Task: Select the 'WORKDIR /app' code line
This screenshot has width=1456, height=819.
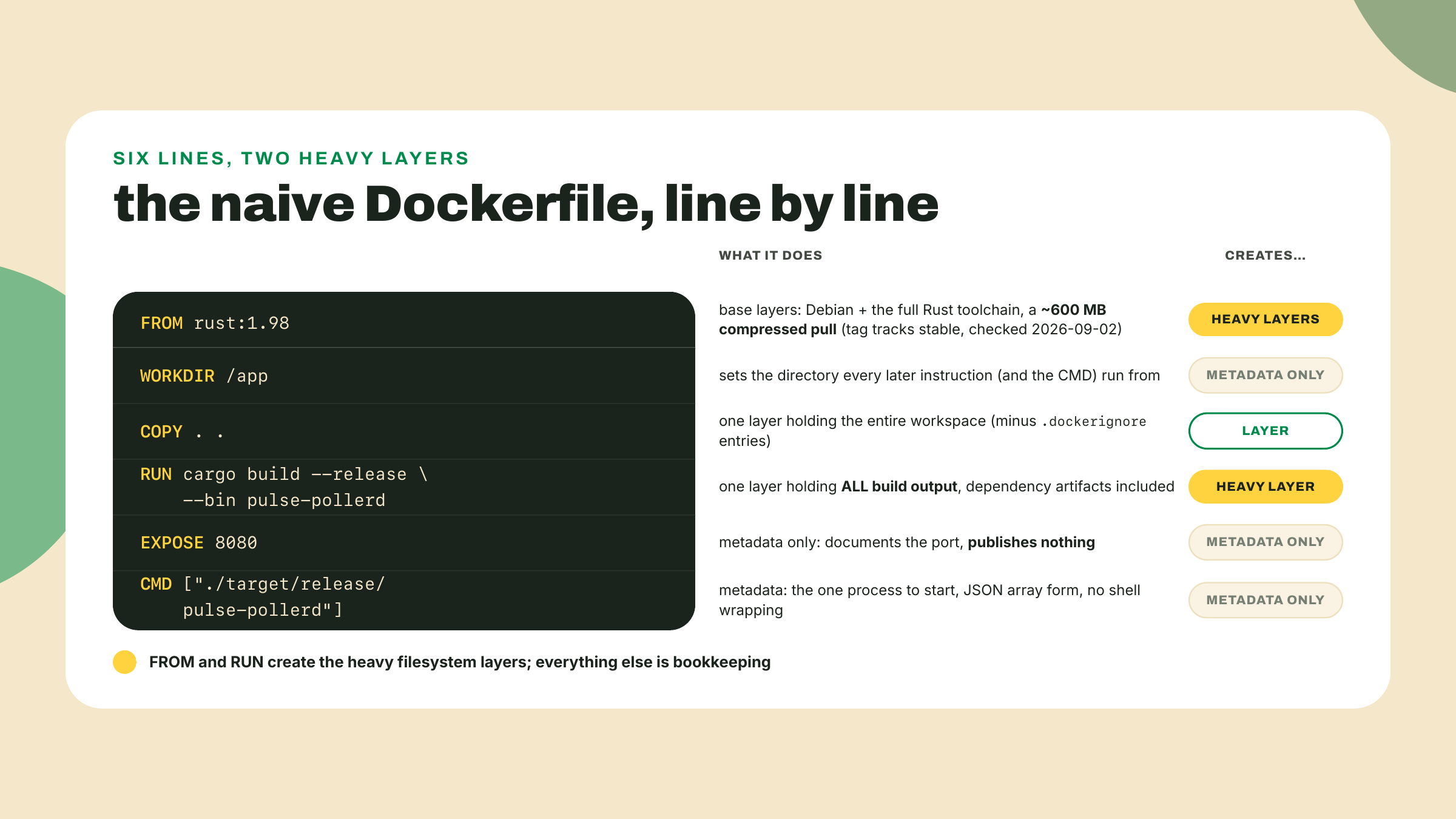Action: pos(204,376)
